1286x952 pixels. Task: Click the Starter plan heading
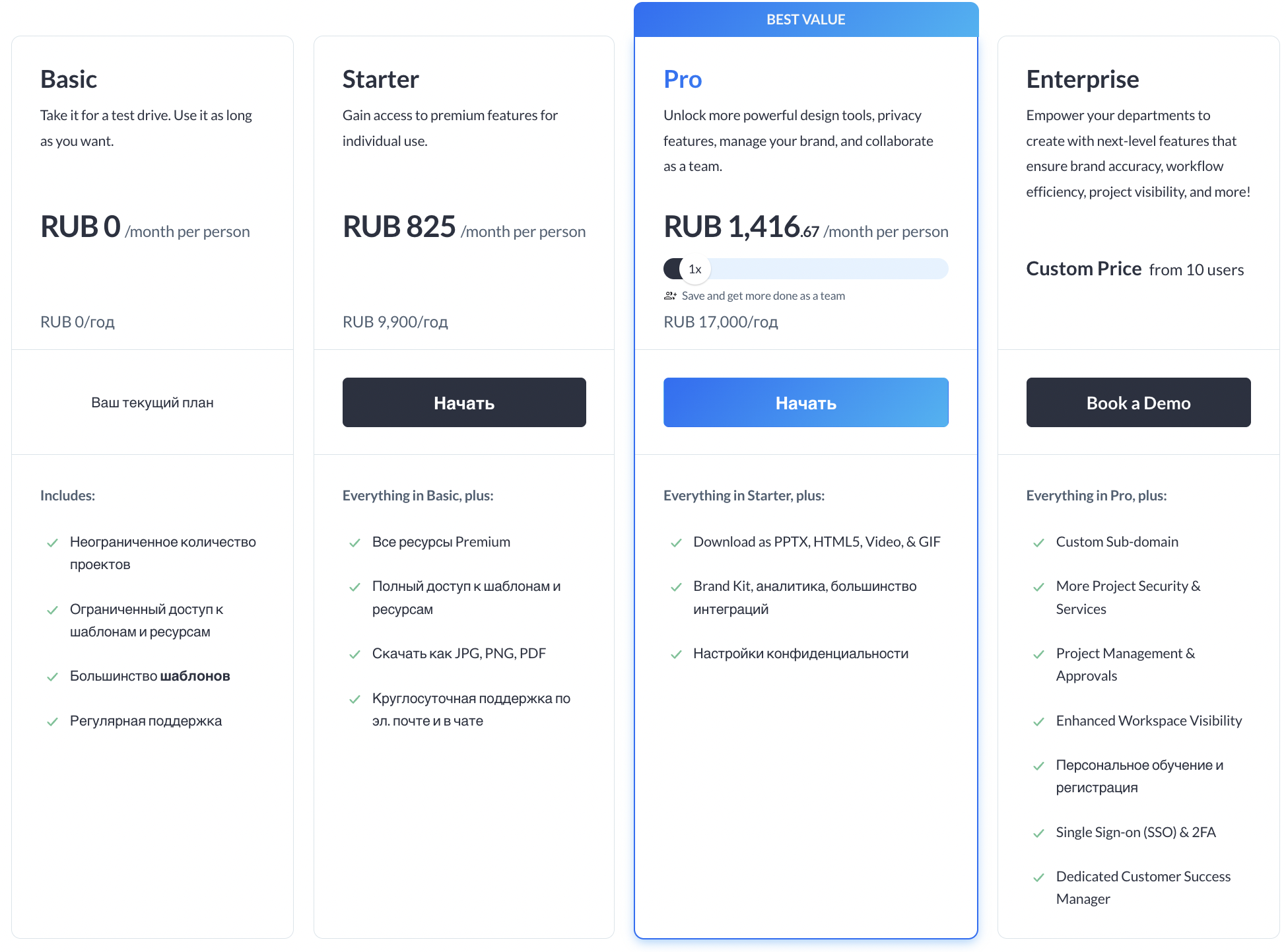coord(381,79)
